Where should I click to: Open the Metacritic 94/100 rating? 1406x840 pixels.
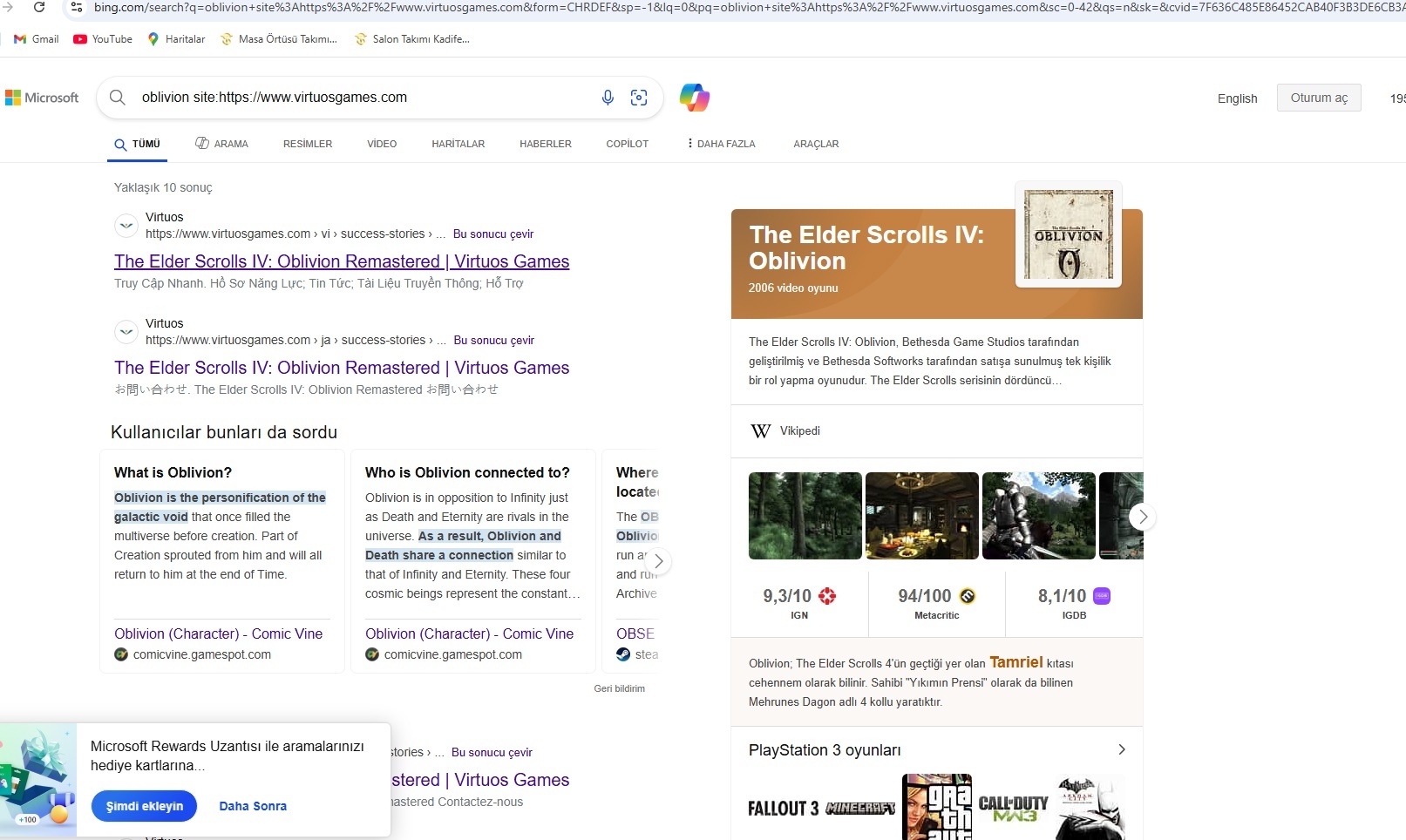click(x=937, y=603)
